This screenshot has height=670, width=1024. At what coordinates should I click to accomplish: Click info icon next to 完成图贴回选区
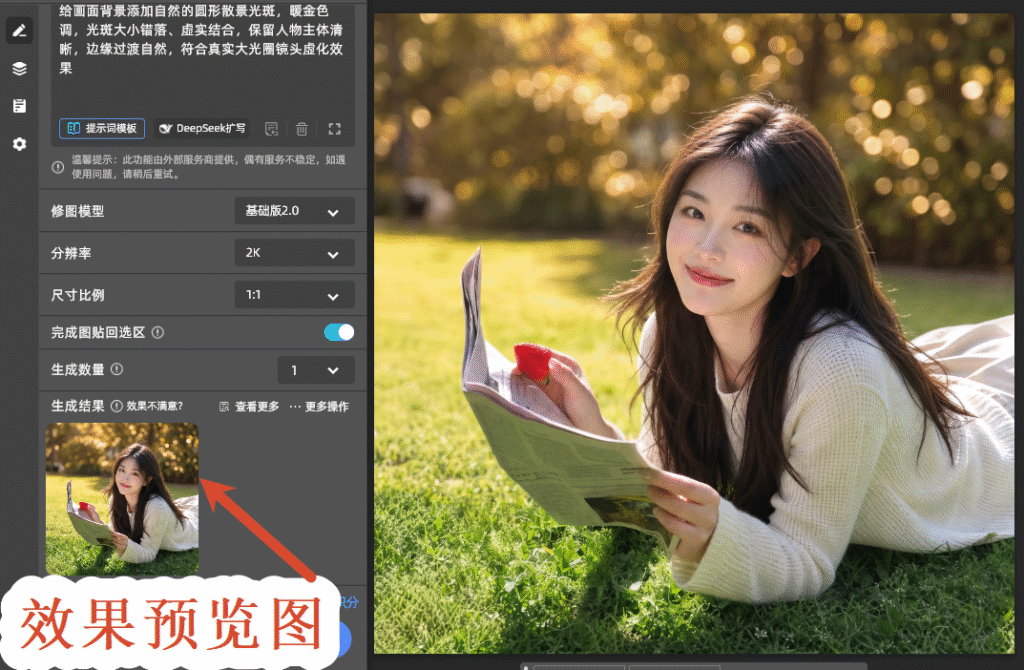(157, 332)
